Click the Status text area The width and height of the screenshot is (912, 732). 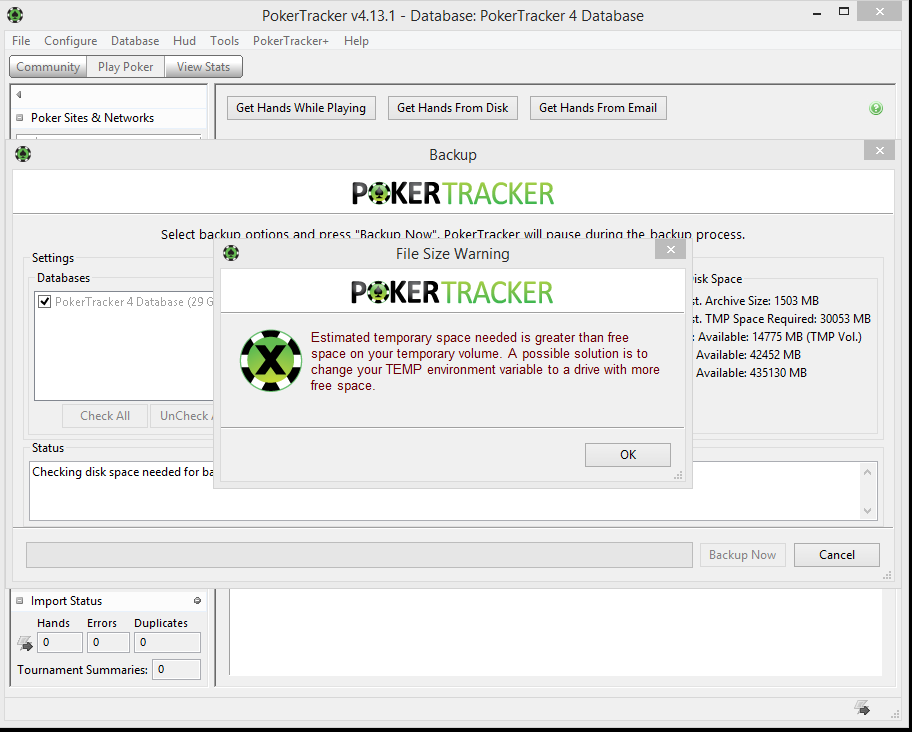tap(453, 491)
